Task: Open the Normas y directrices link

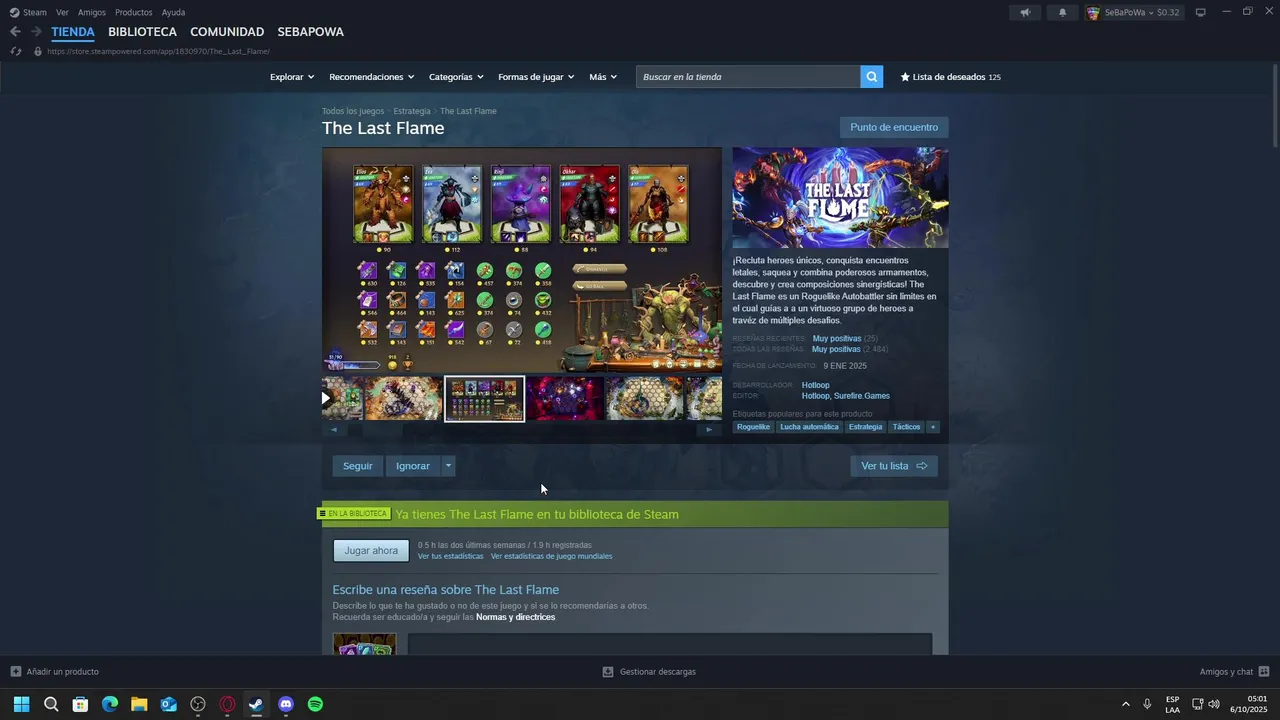Action: click(515, 617)
